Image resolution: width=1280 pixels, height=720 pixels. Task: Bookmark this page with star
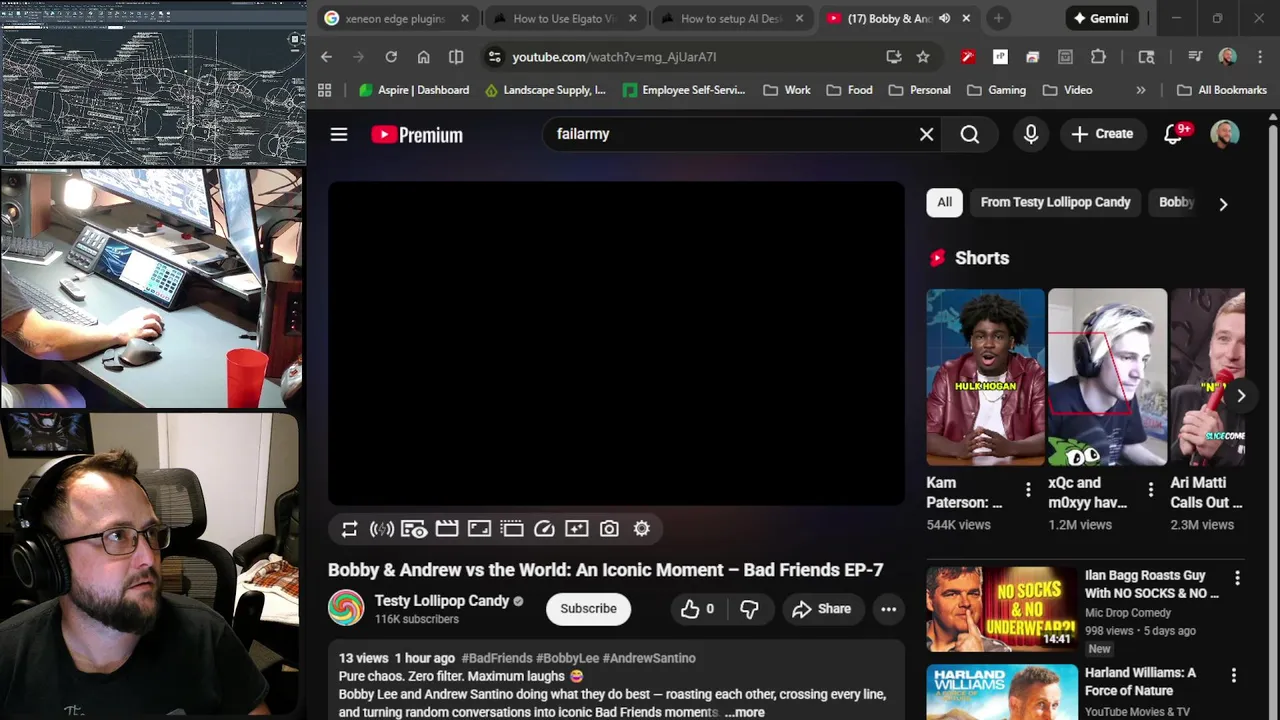923,57
